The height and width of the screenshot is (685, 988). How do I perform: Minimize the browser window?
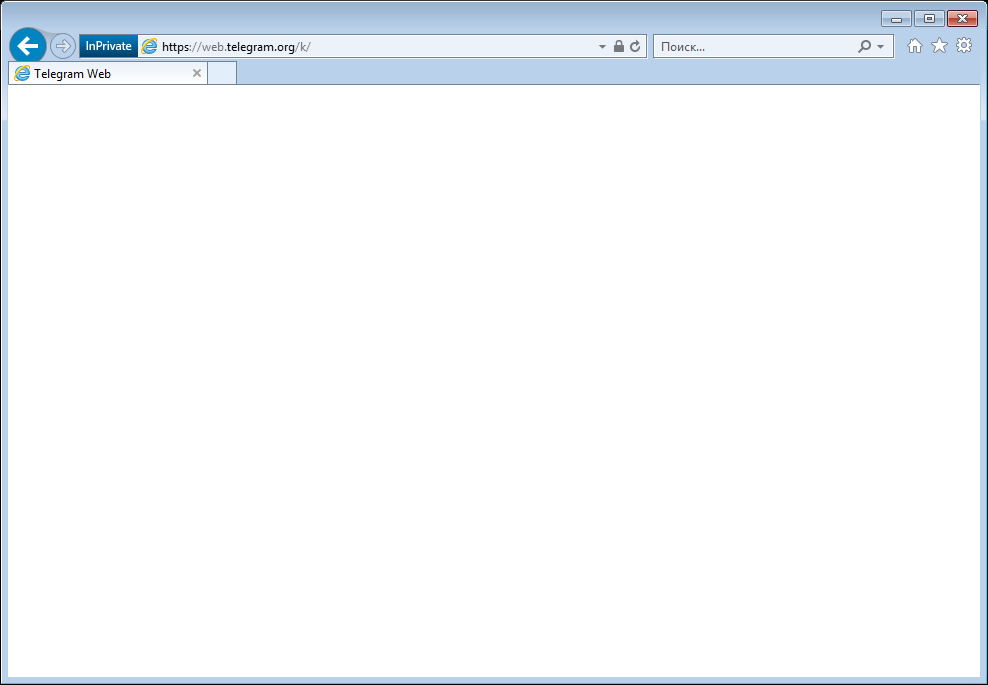896,19
